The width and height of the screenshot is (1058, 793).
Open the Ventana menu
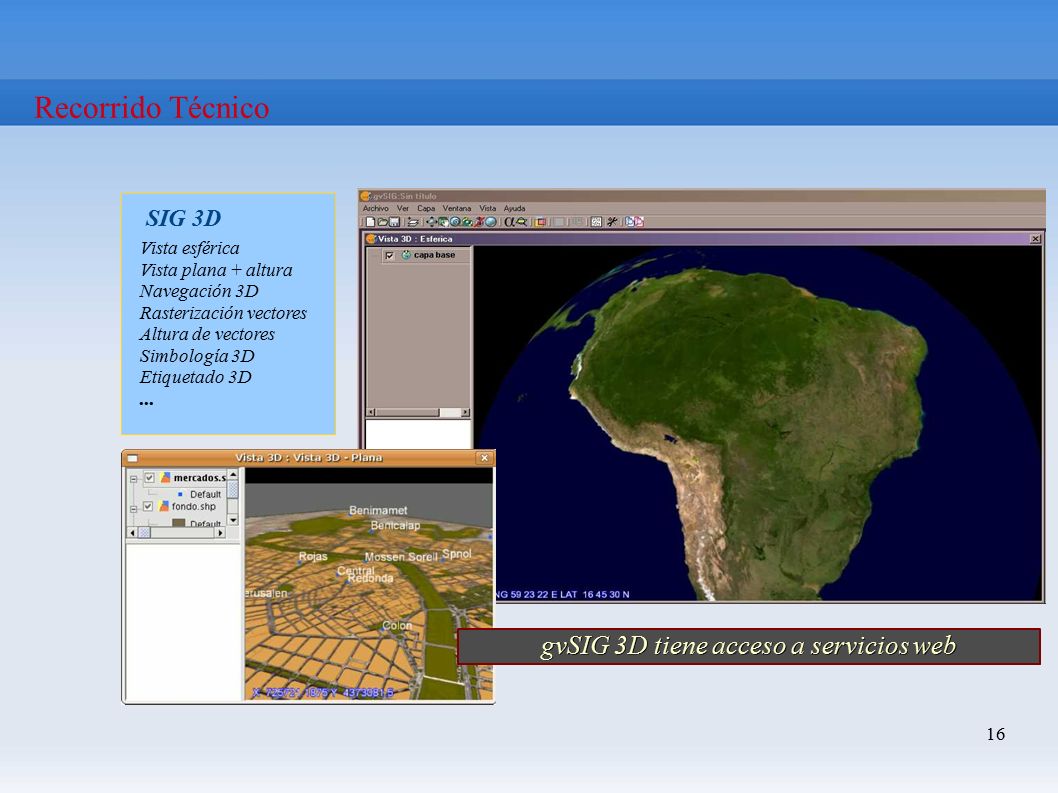[457, 209]
